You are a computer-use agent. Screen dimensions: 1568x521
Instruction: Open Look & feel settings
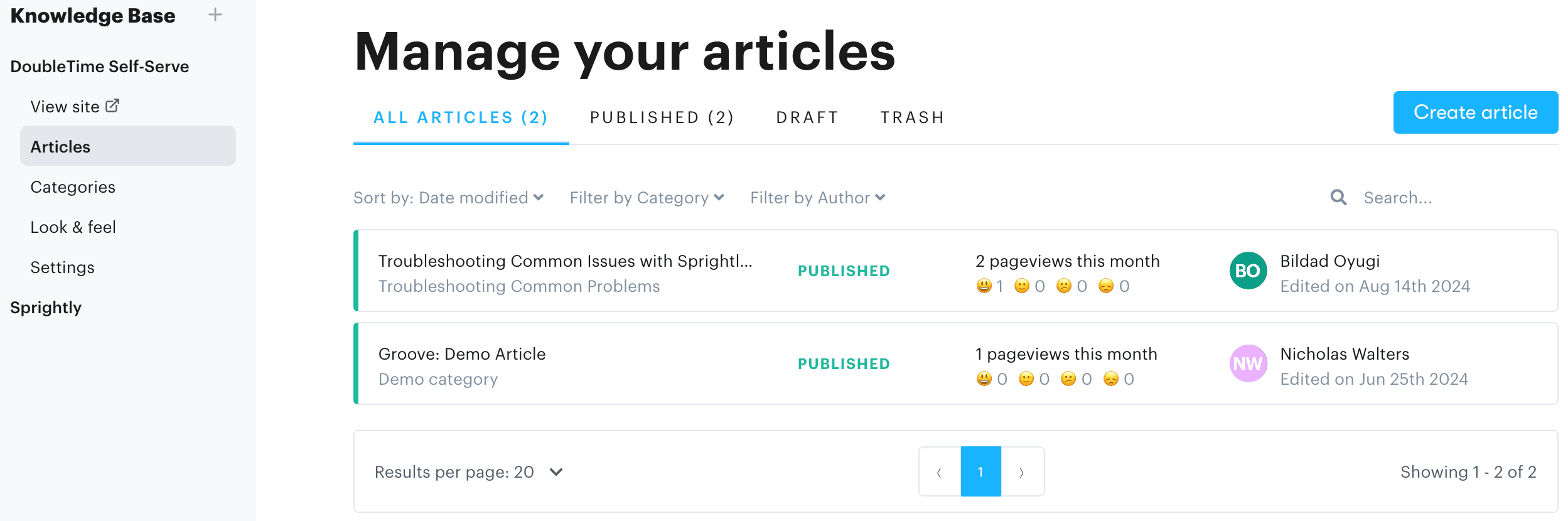pyautogui.click(x=73, y=227)
